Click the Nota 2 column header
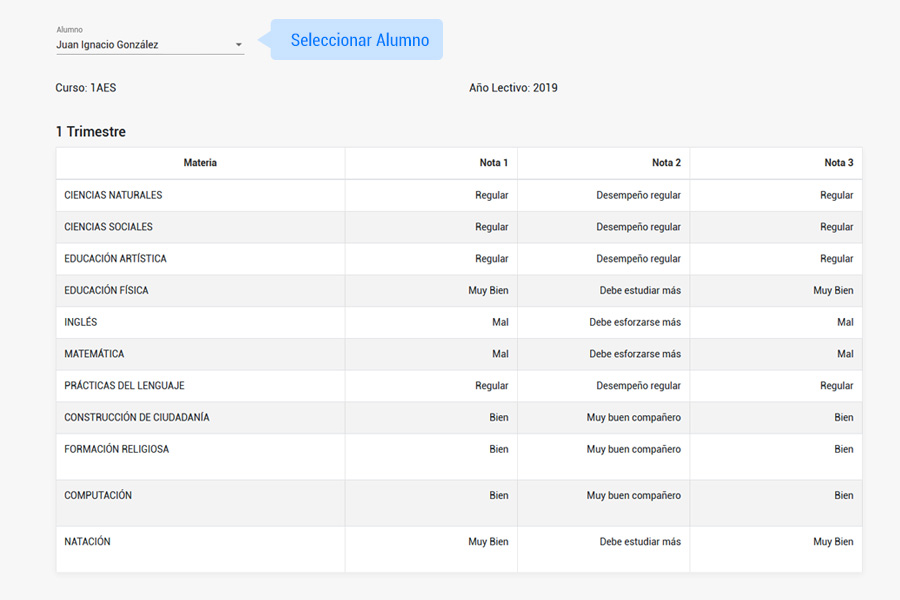The image size is (900, 600). coord(666,163)
